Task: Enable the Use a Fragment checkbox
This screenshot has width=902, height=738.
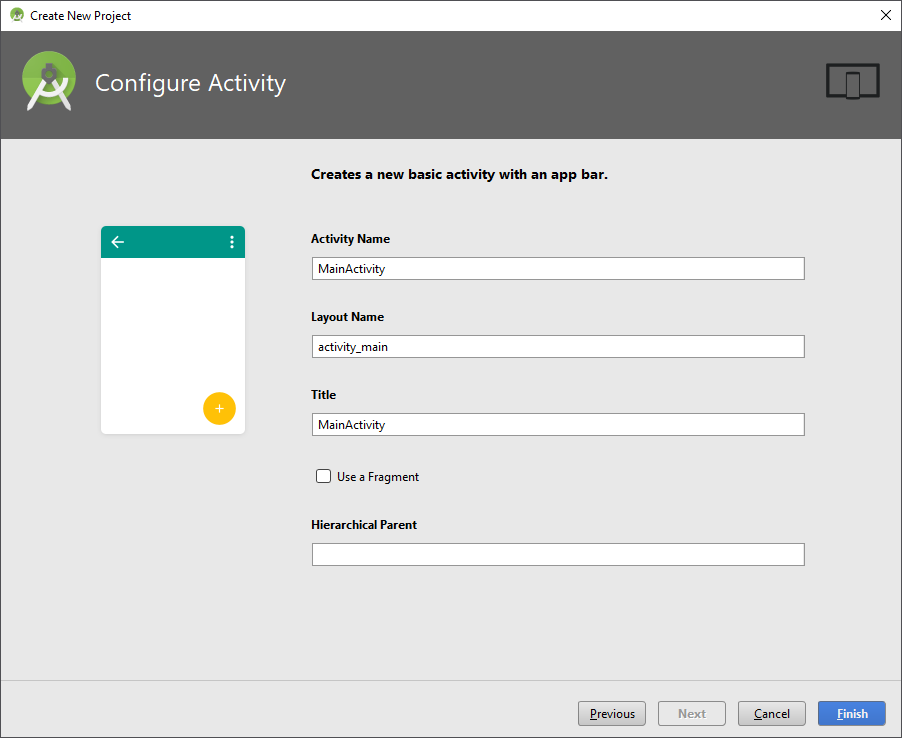Action: coord(323,476)
